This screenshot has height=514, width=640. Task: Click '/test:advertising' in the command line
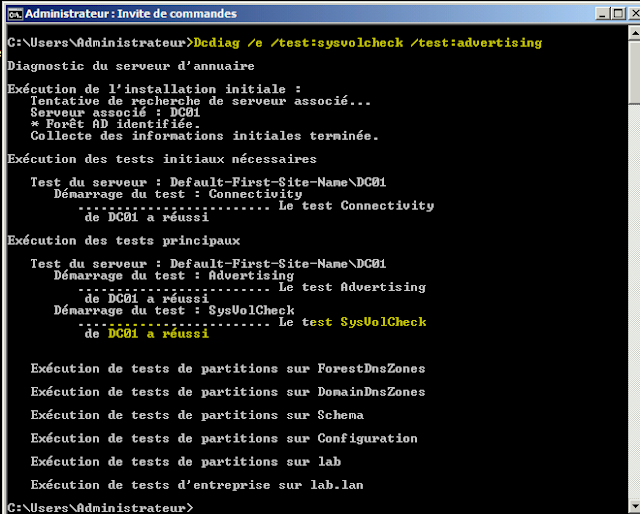(x=476, y=43)
